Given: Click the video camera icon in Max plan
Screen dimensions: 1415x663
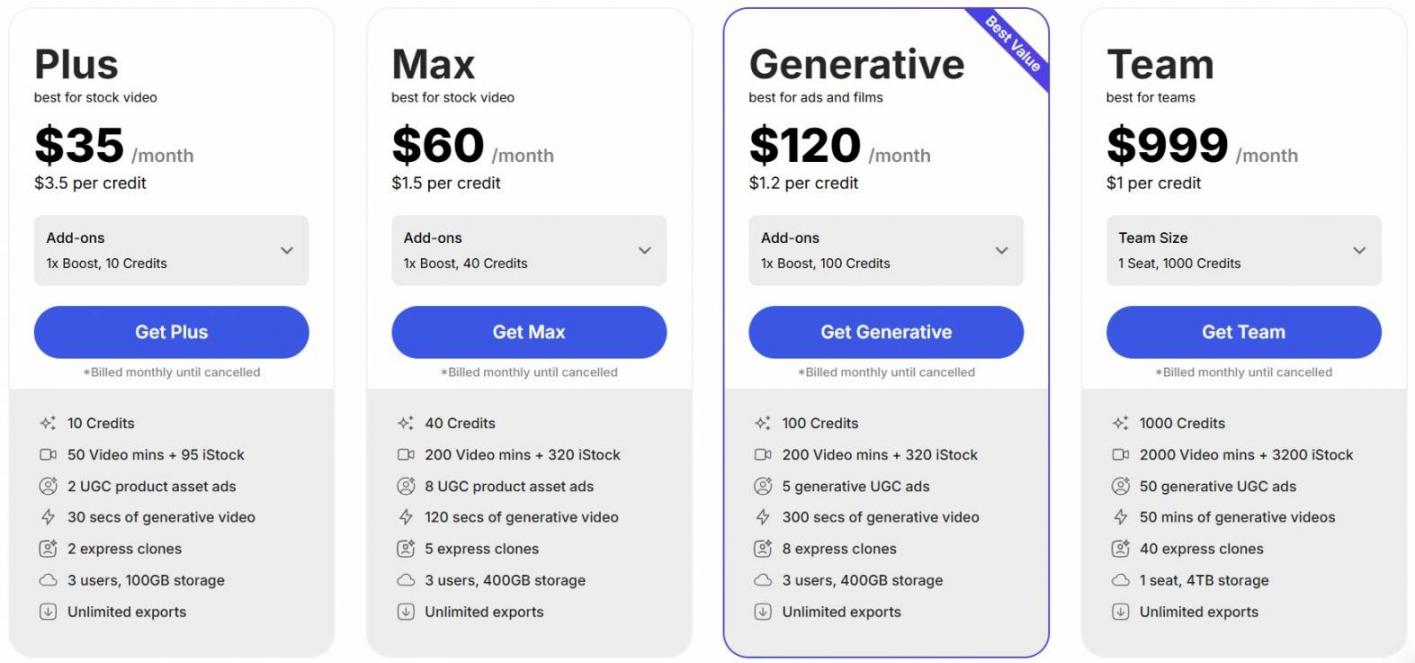Looking at the screenshot, I should [405, 455].
